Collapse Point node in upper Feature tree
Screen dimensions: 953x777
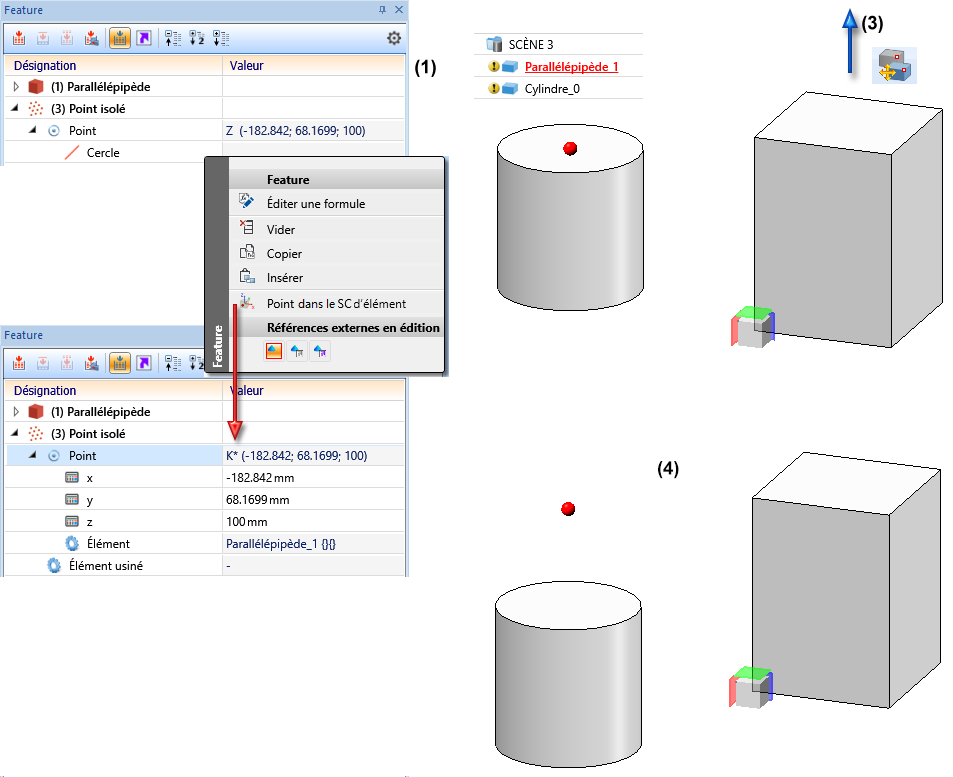[33, 130]
